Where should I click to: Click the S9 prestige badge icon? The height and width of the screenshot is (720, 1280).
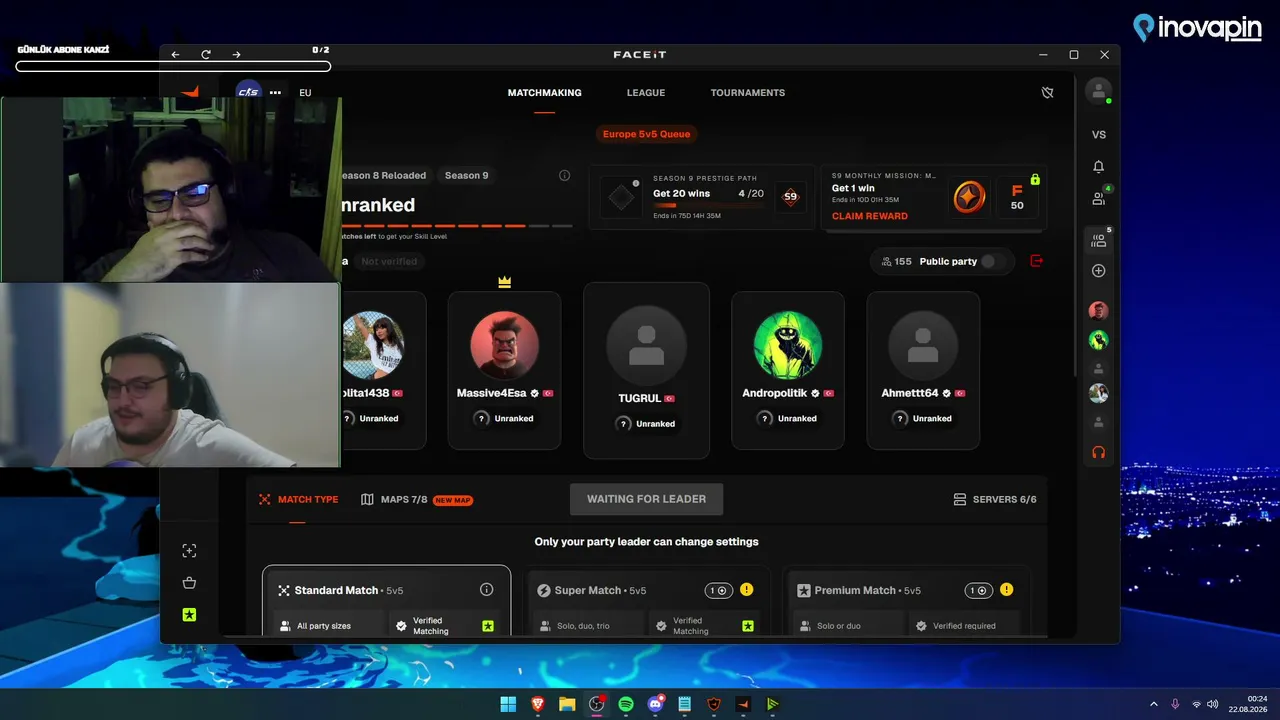[x=790, y=197]
